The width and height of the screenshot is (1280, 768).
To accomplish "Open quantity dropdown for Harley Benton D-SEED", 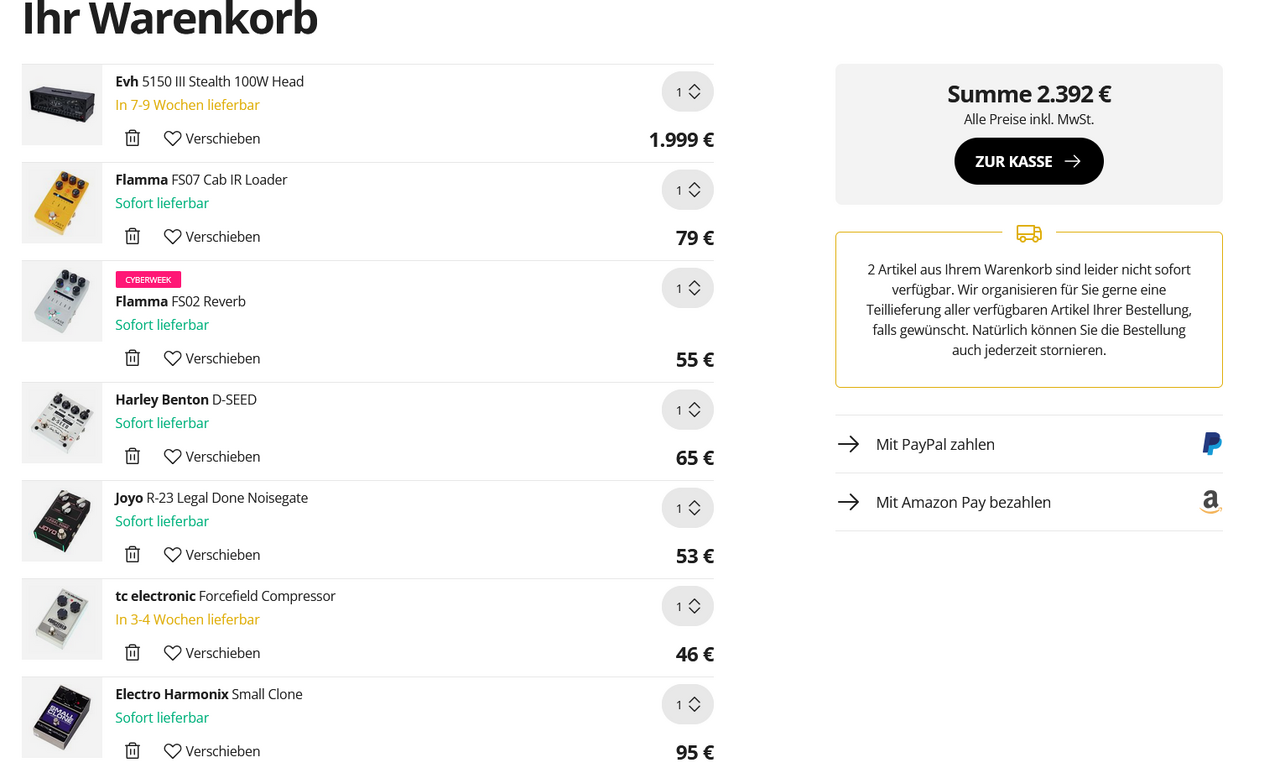I will (x=688, y=410).
